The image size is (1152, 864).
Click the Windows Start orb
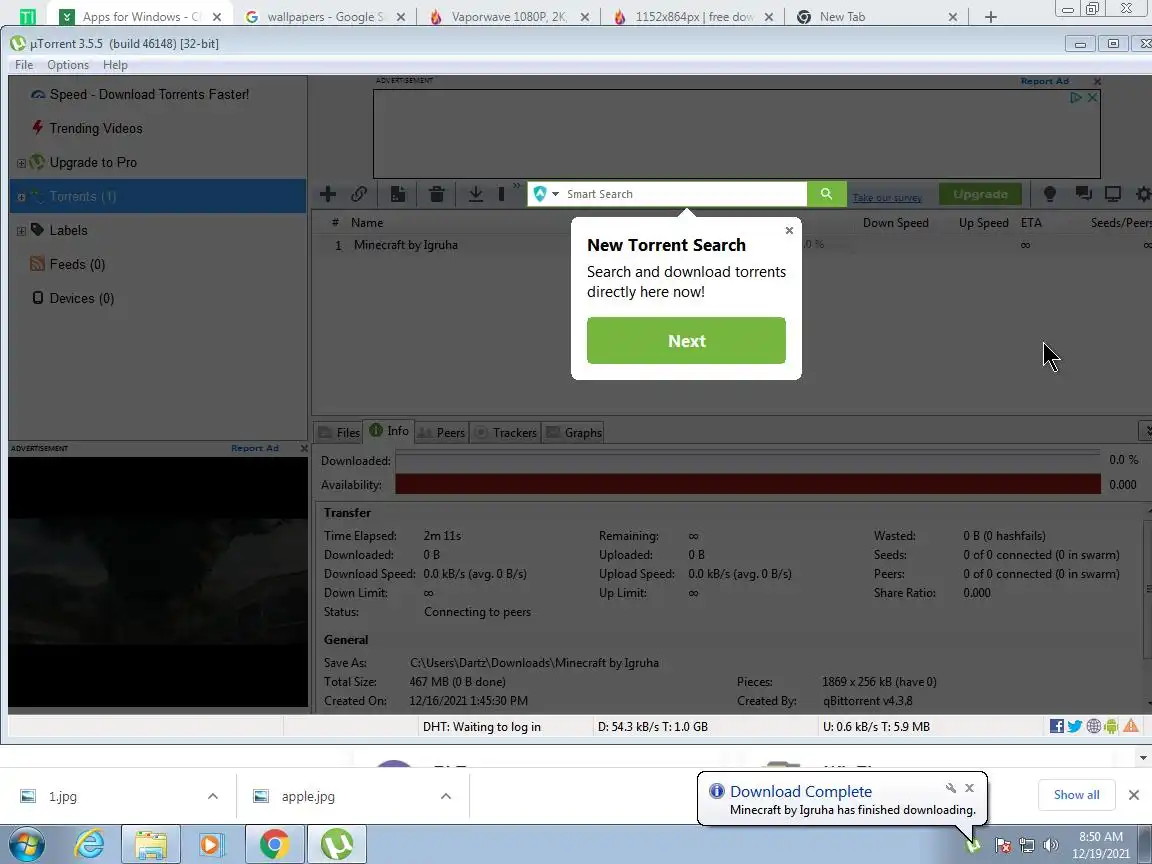pyautogui.click(x=26, y=844)
